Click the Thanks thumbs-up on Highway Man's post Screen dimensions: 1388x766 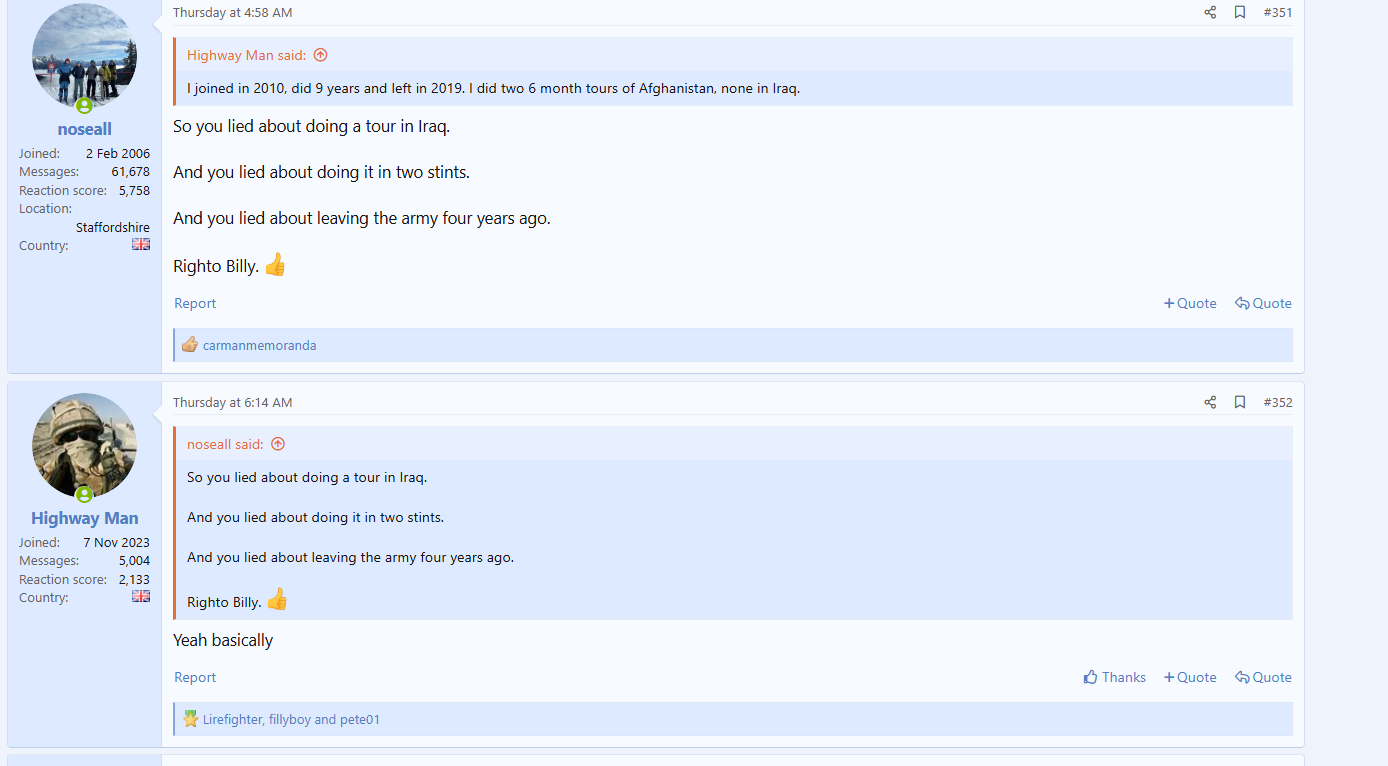[x=1114, y=677]
